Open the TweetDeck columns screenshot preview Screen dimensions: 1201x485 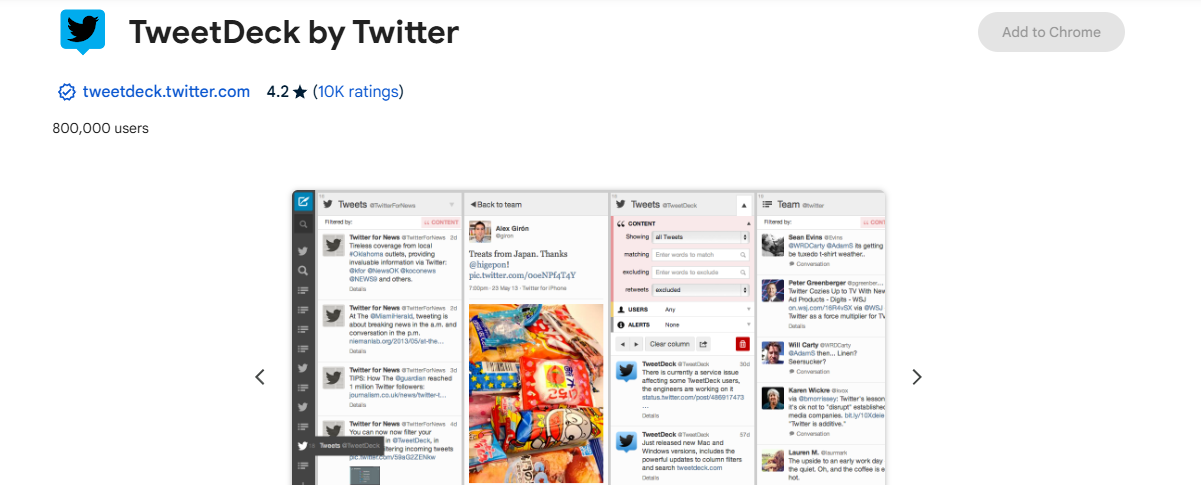(588, 337)
